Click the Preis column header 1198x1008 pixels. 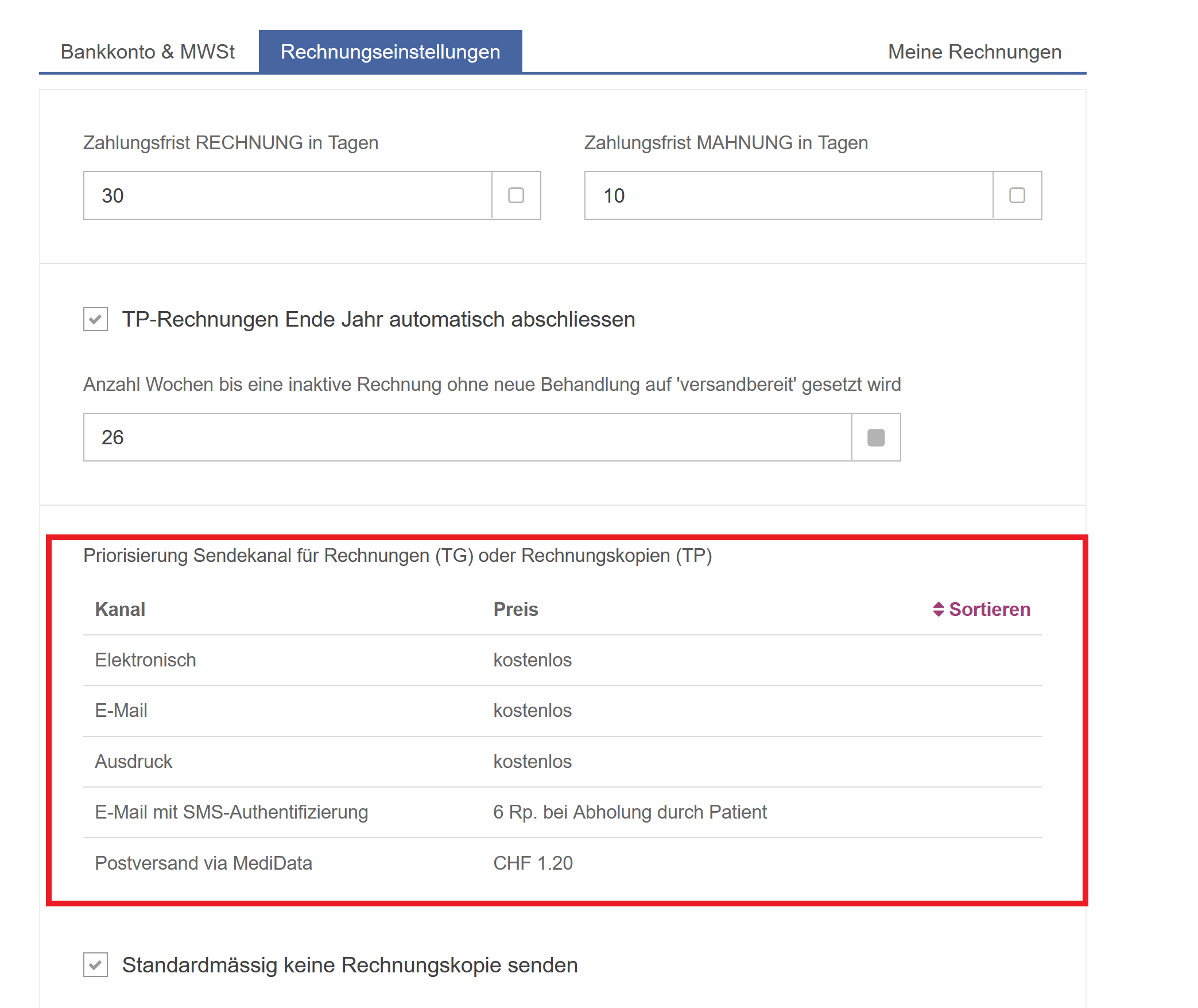[x=515, y=610]
